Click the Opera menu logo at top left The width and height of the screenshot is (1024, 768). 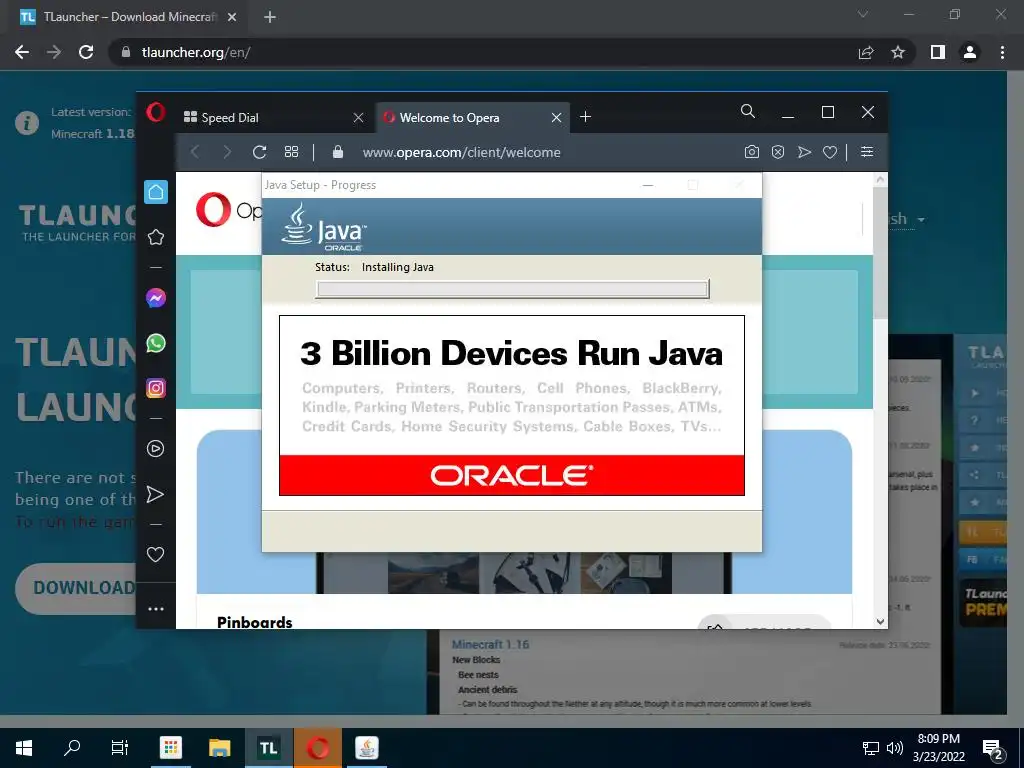click(155, 112)
